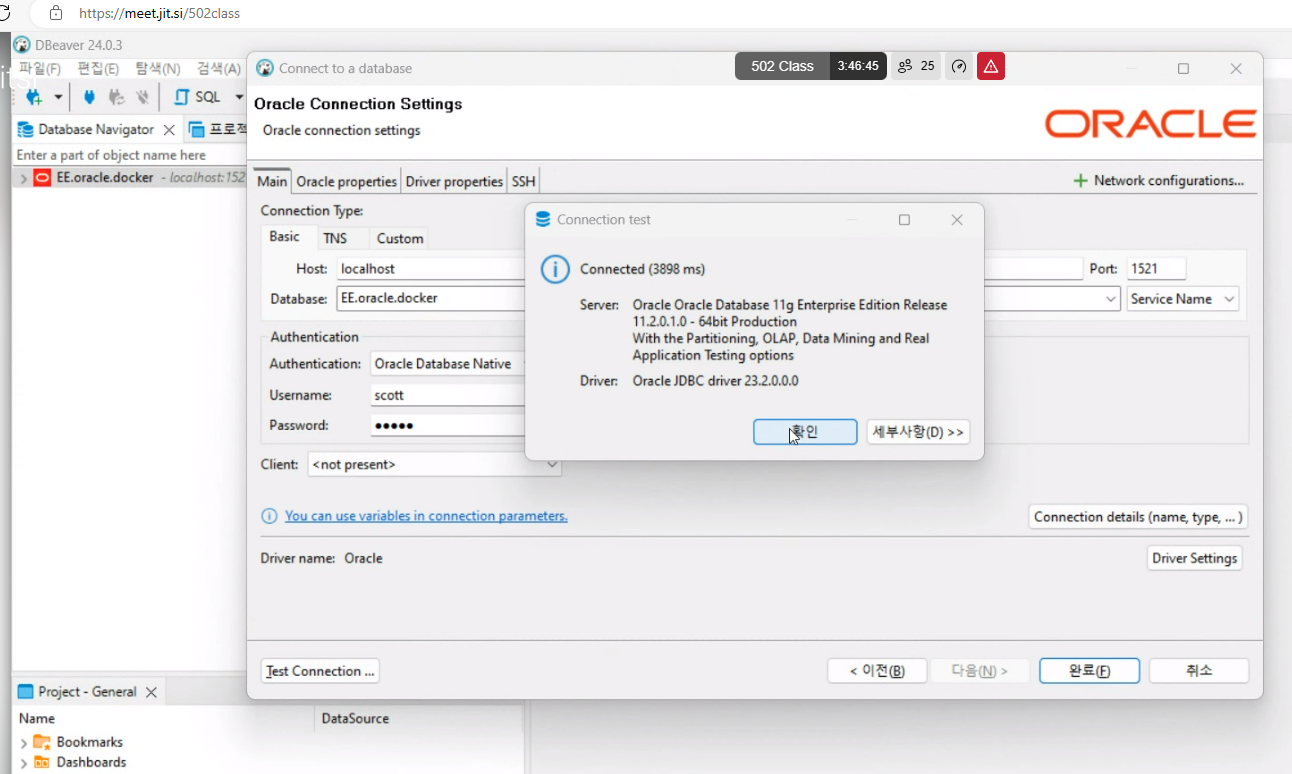Click 확인 in Connection test dialog
Image resolution: width=1292 pixels, height=774 pixels.
click(805, 432)
